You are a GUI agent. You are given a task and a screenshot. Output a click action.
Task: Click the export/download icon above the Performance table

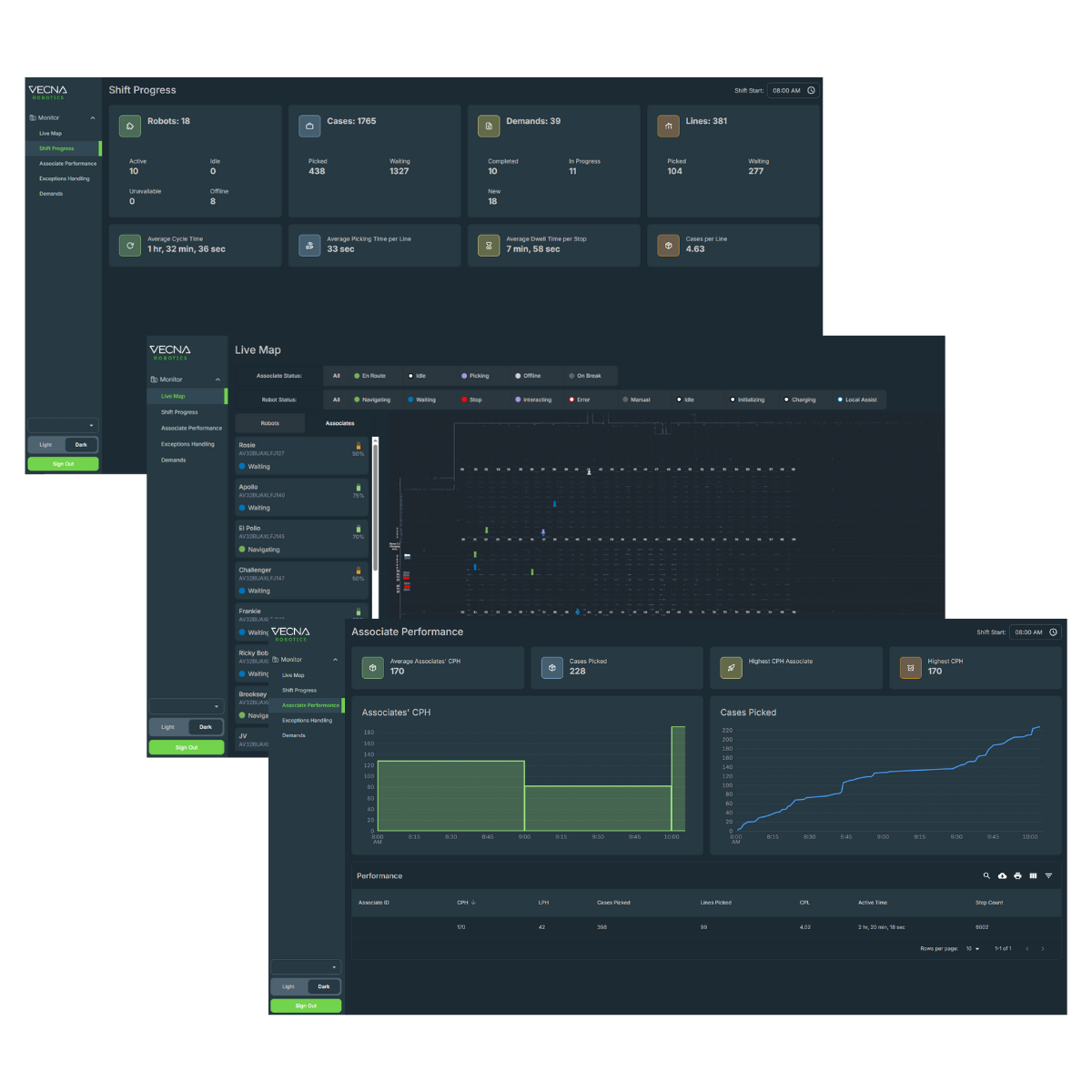click(x=1002, y=875)
